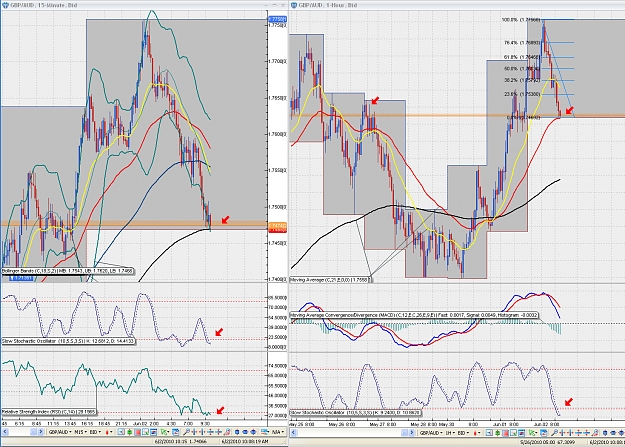Click the 76.4% Fibonacci level label
This screenshot has width=625, height=447.
point(522,43)
